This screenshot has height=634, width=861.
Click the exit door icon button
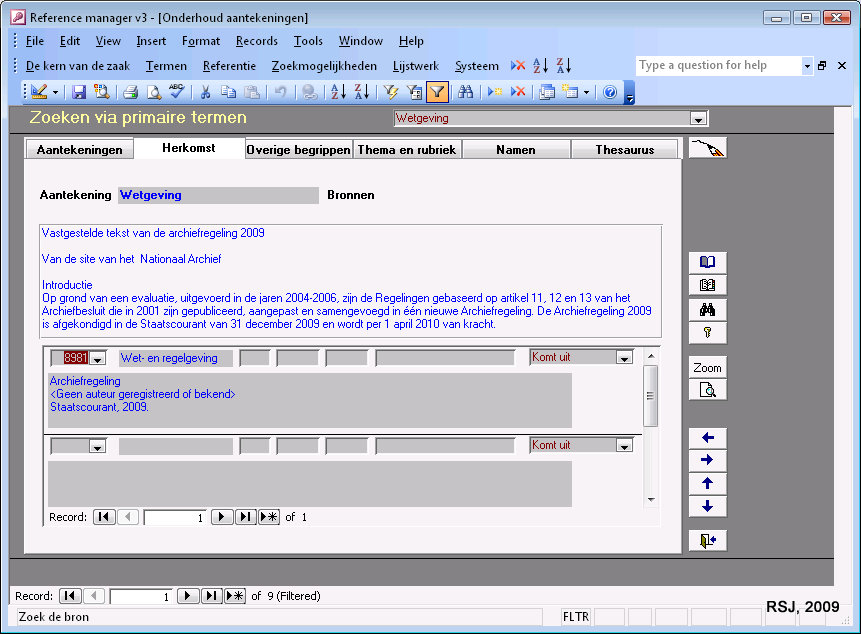pos(707,541)
